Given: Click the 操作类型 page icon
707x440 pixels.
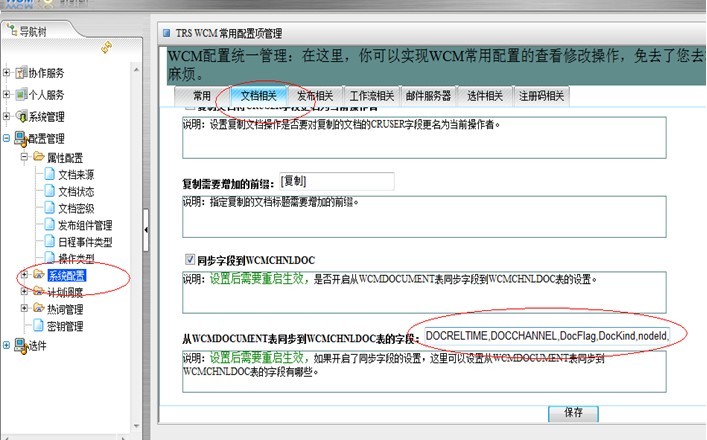Looking at the screenshot, I should coord(49,258).
